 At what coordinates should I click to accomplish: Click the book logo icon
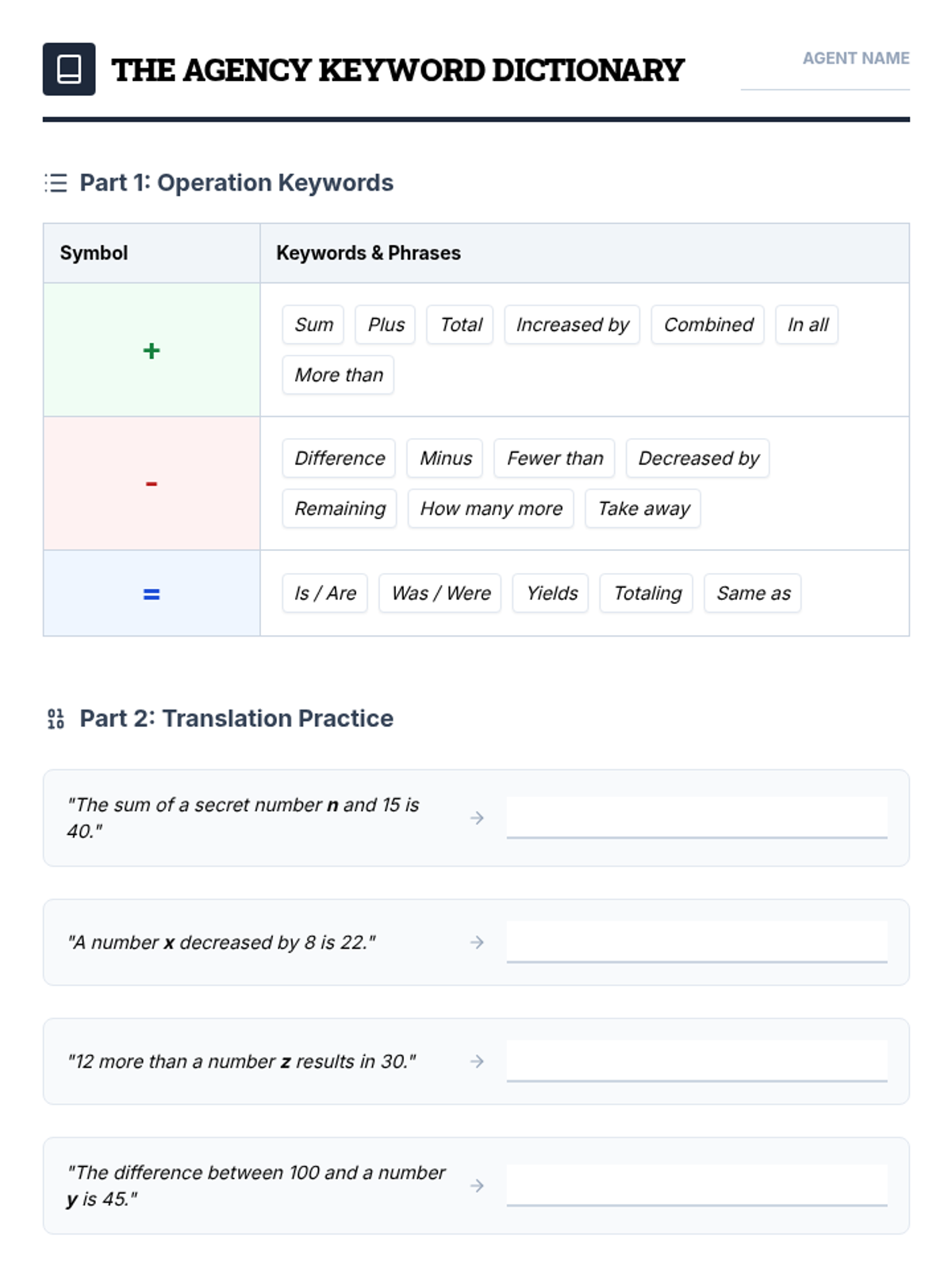pos(69,69)
